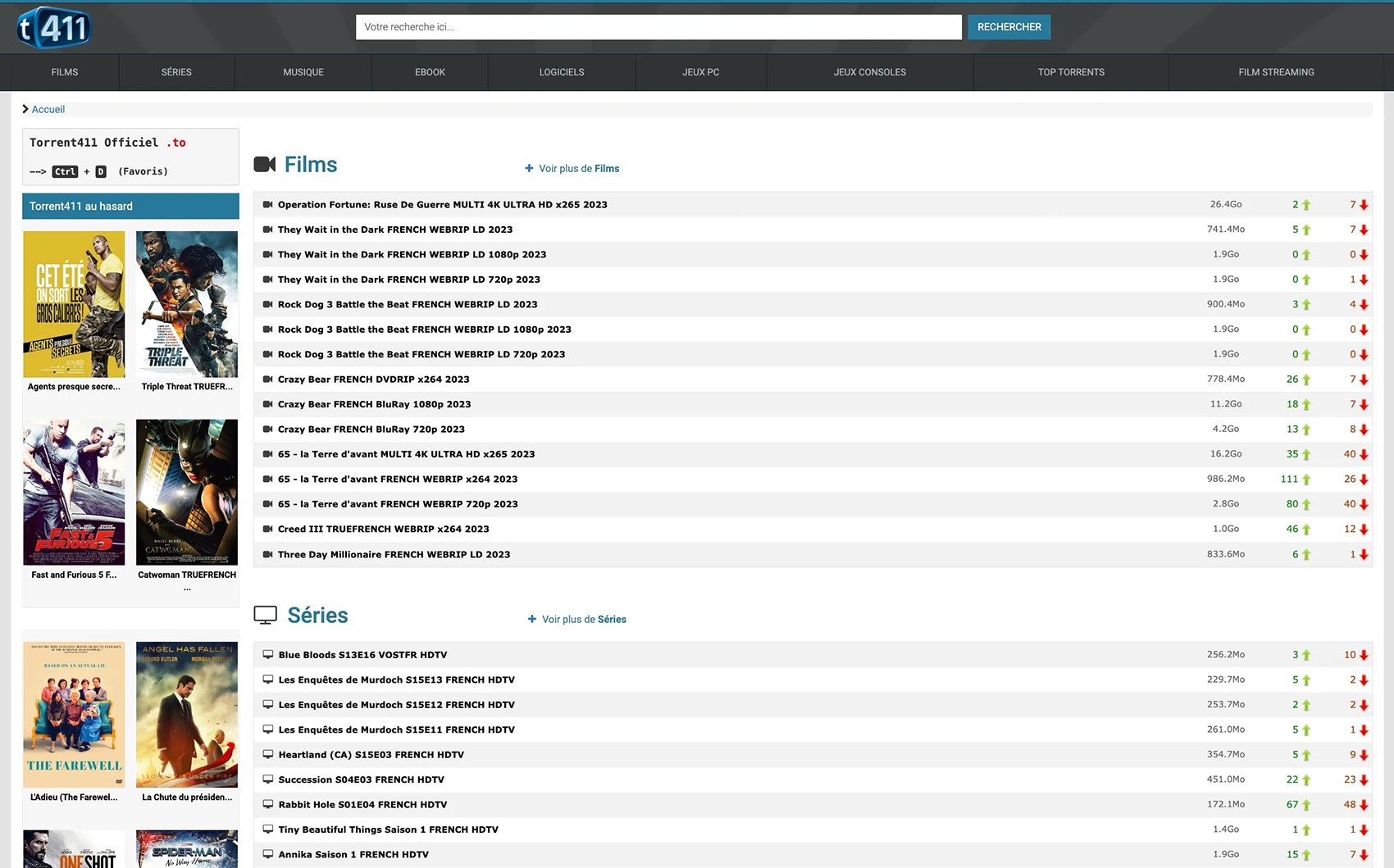The width and height of the screenshot is (1394, 868).
Task: Open Heartland (CA) S15E03 link
Action: click(371, 755)
